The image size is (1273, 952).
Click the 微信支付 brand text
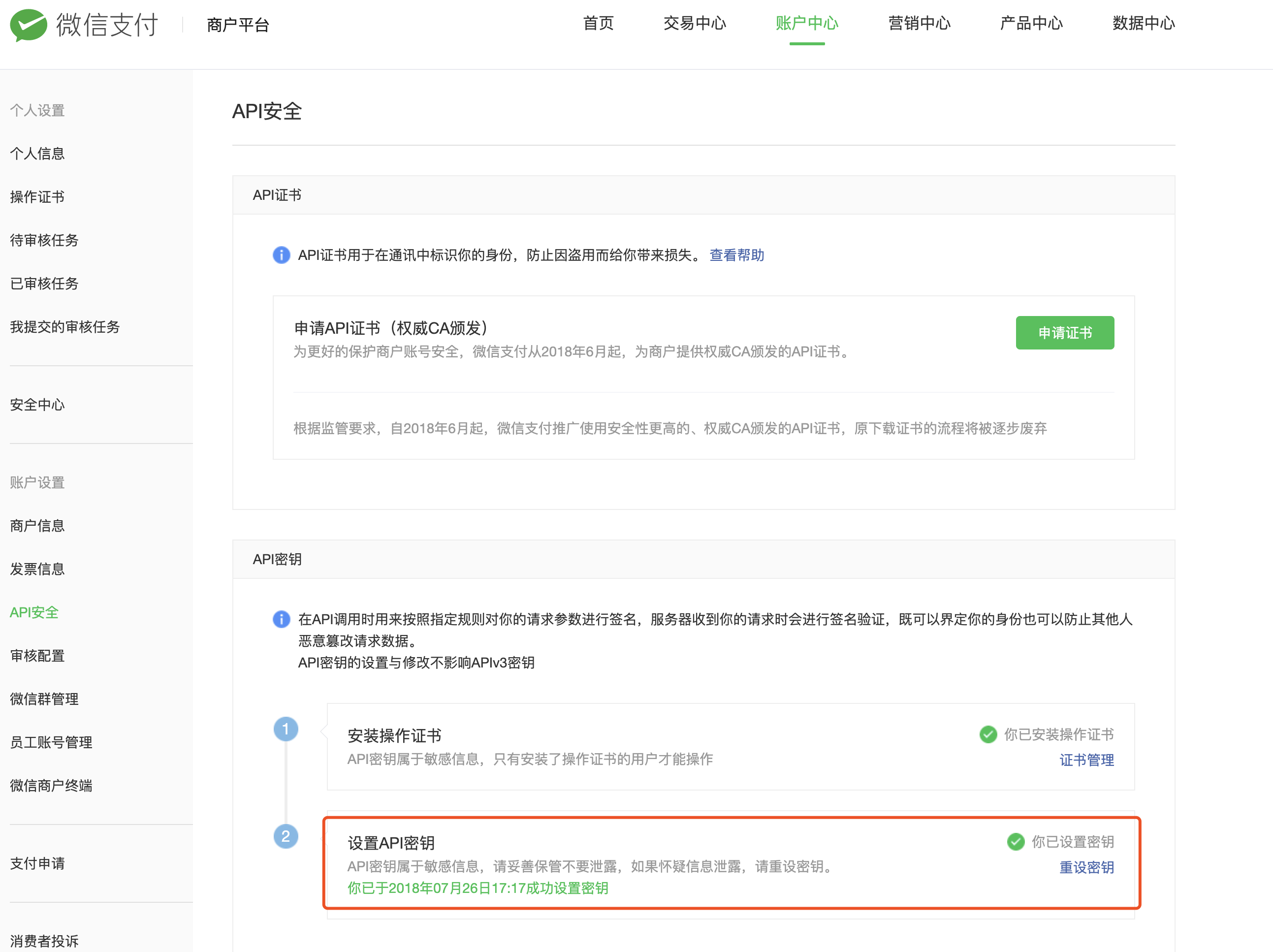click(x=107, y=25)
